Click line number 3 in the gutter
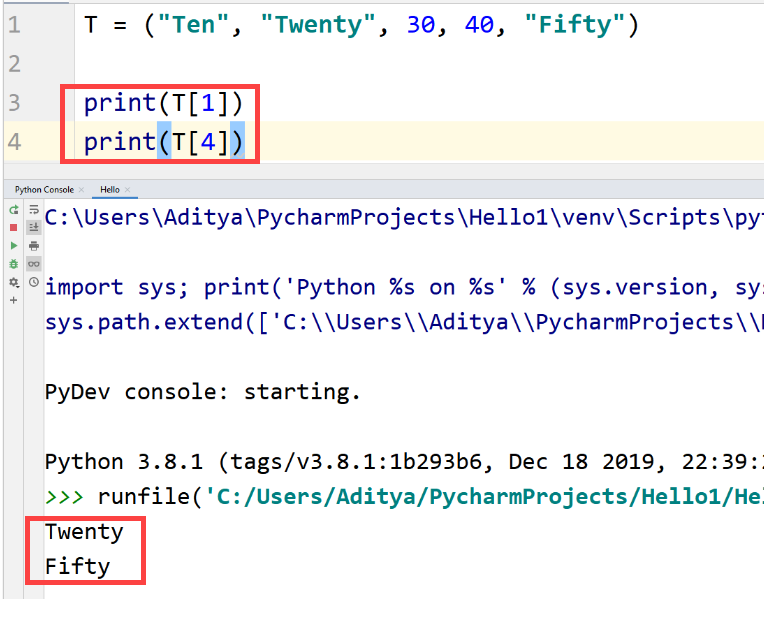This screenshot has height=622, width=764. [15, 103]
